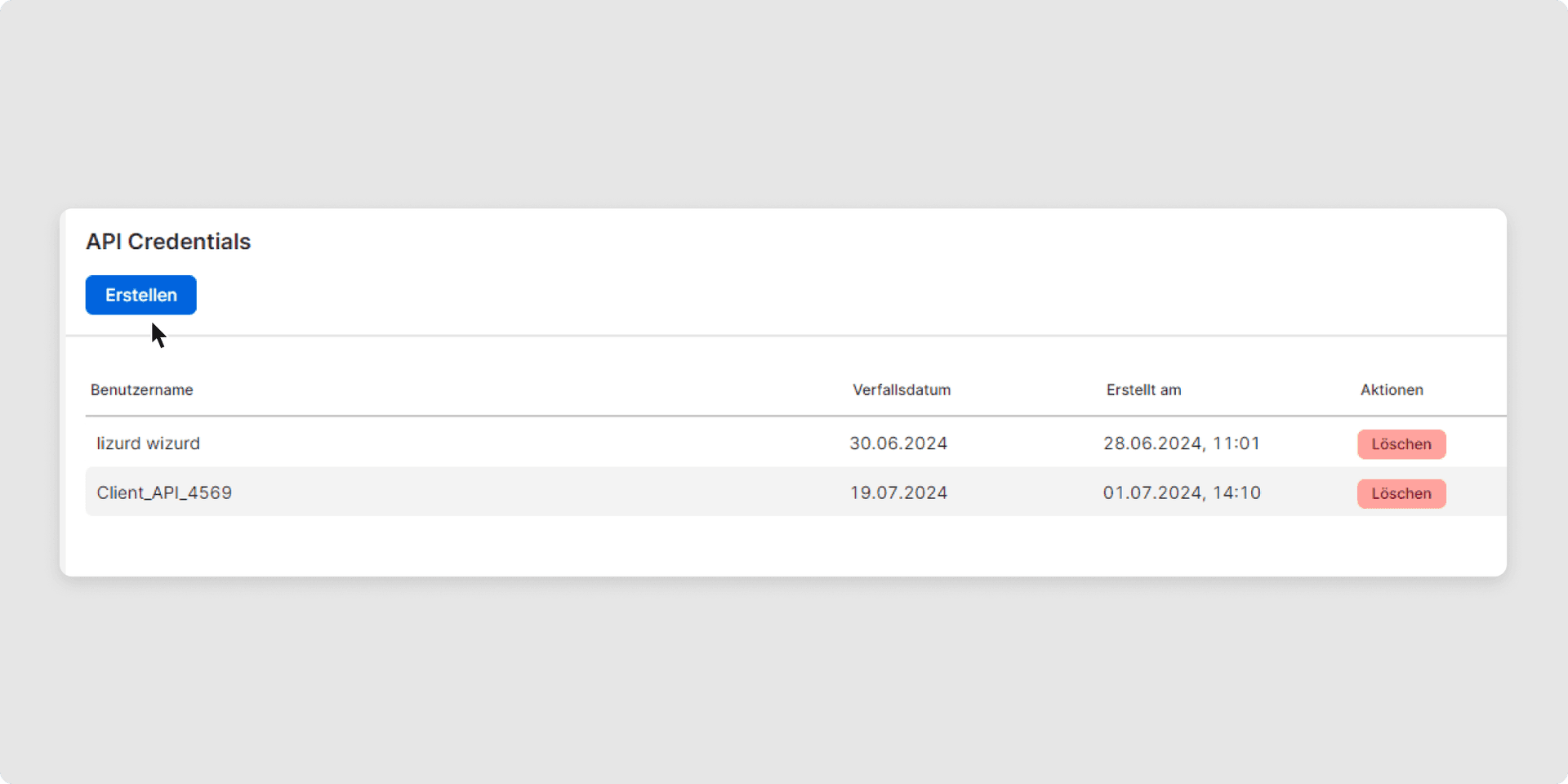Click the API Credentials heading
The width and height of the screenshot is (1568, 784).
(168, 242)
